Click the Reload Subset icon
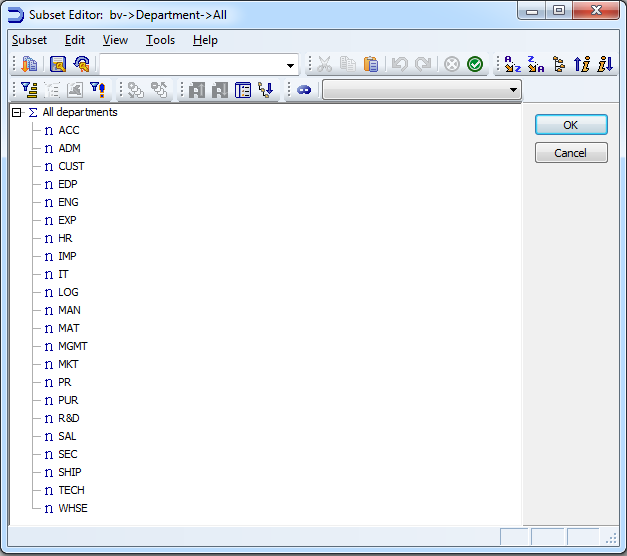The height and width of the screenshot is (556, 627). (x=82, y=64)
